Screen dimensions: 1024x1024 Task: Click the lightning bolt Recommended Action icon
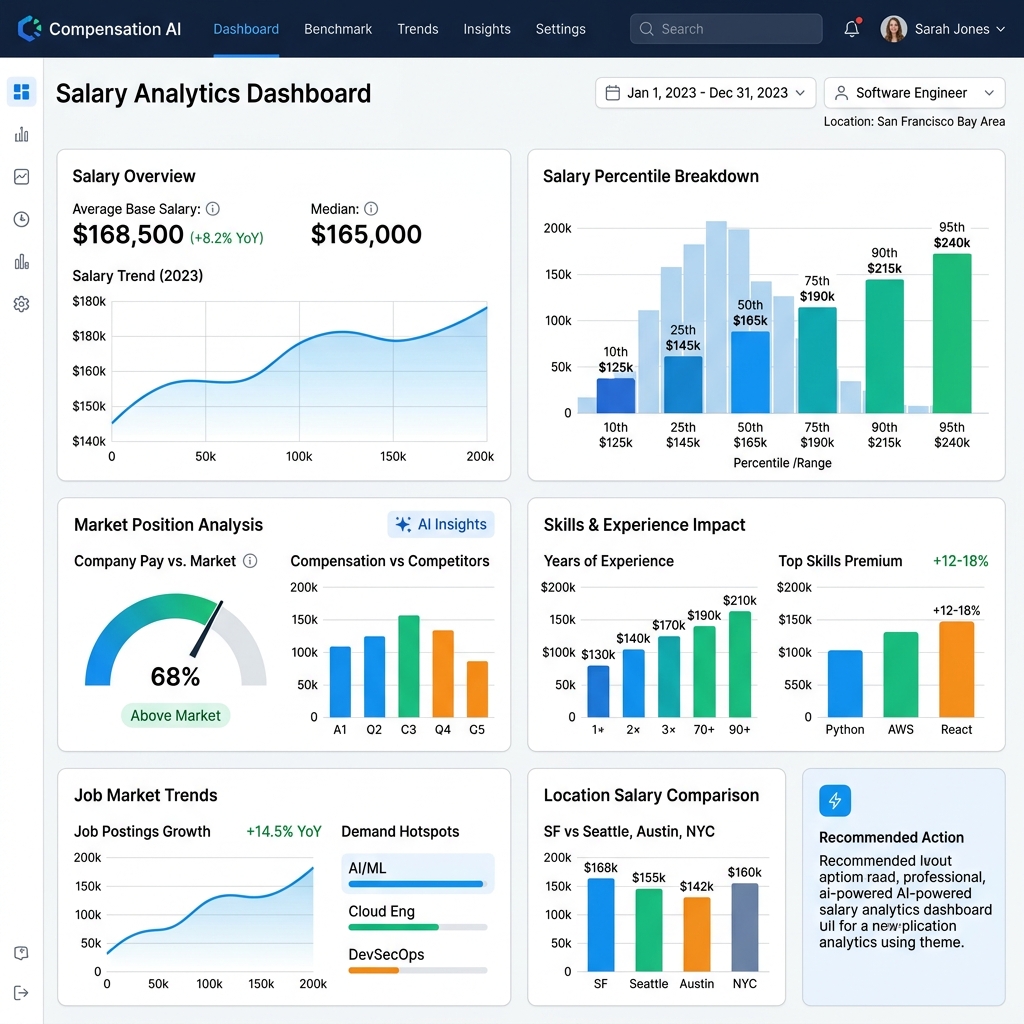point(835,801)
